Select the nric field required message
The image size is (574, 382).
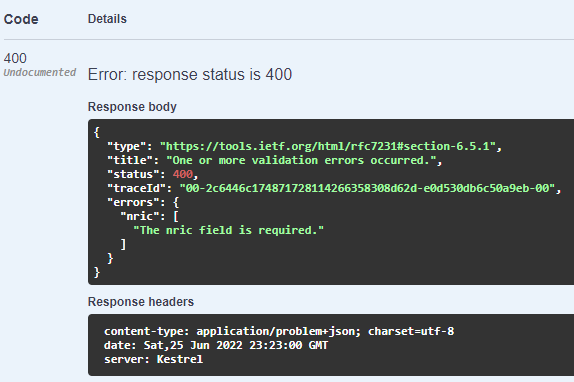click(x=228, y=230)
